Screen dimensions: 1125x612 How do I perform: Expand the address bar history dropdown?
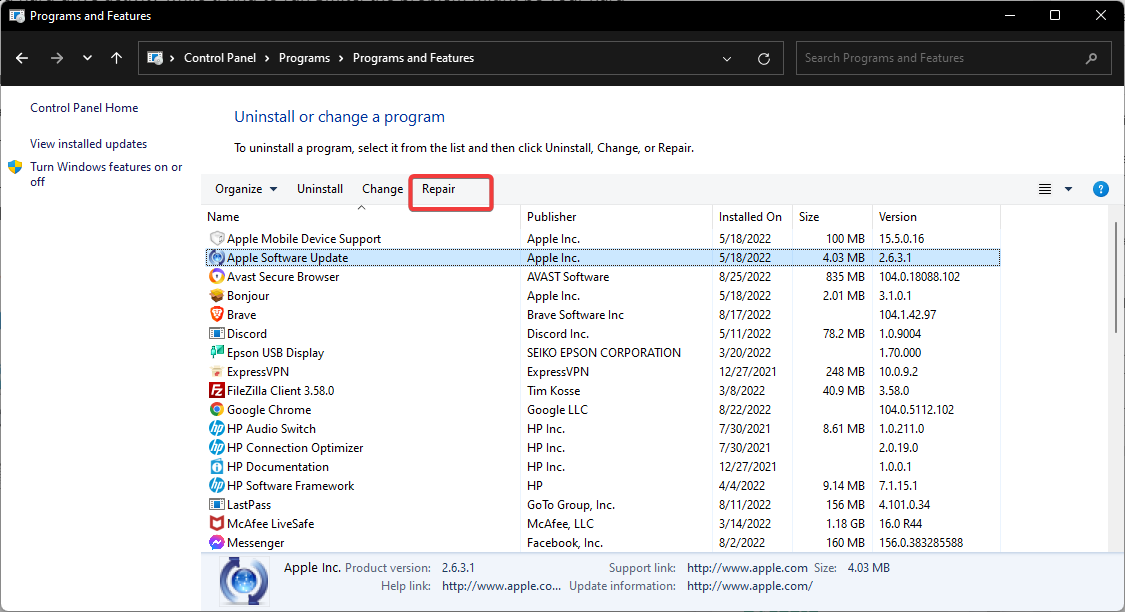tap(728, 58)
